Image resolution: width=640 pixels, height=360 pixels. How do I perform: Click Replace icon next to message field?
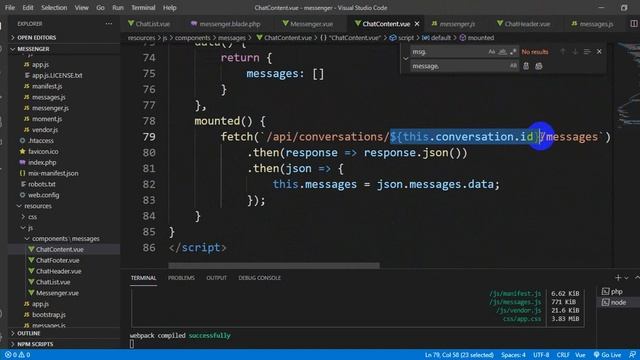pyautogui.click(x=526, y=66)
